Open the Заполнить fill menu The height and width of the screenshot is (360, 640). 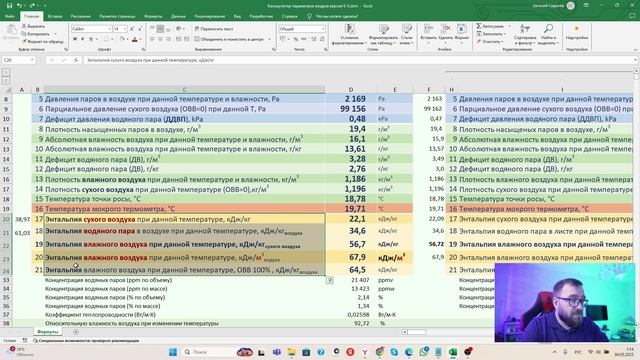tap(491, 34)
